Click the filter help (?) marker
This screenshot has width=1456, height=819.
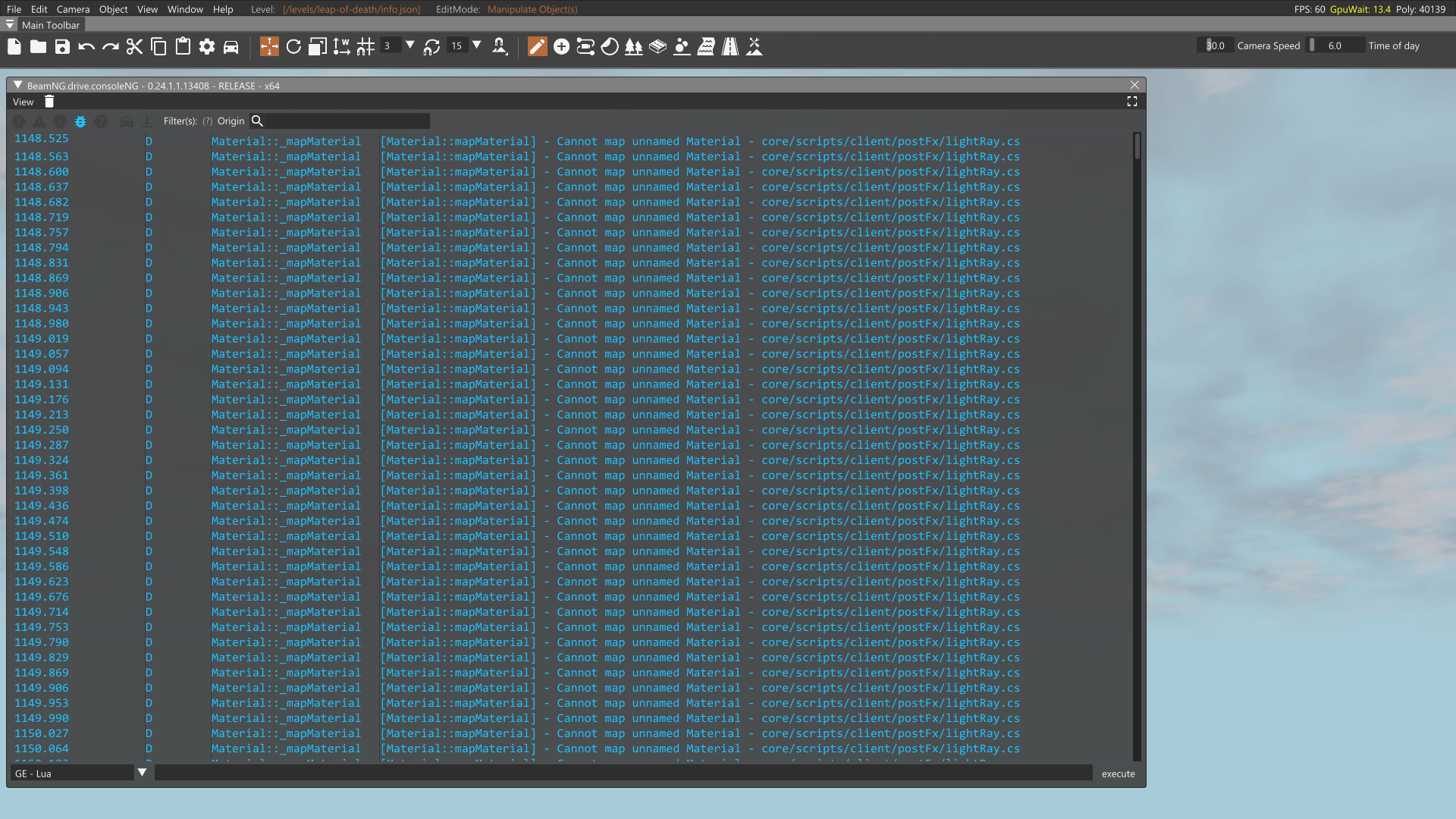(207, 121)
